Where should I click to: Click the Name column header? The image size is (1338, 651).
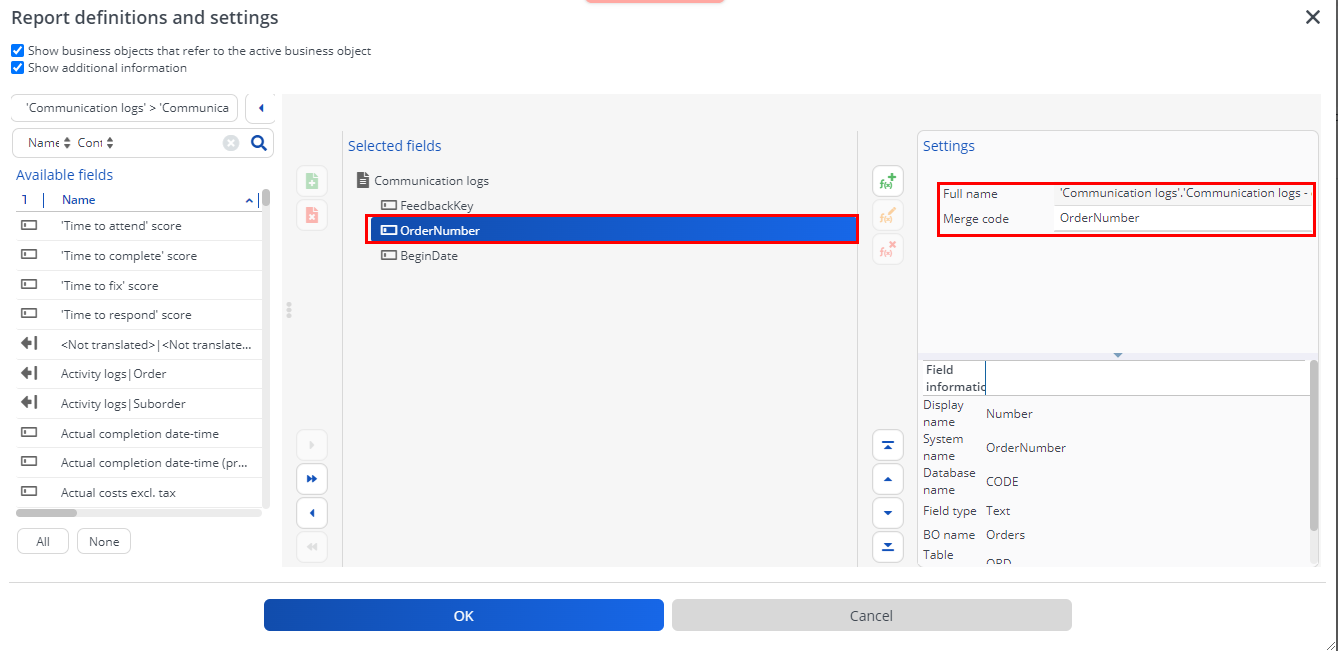[x=79, y=200]
